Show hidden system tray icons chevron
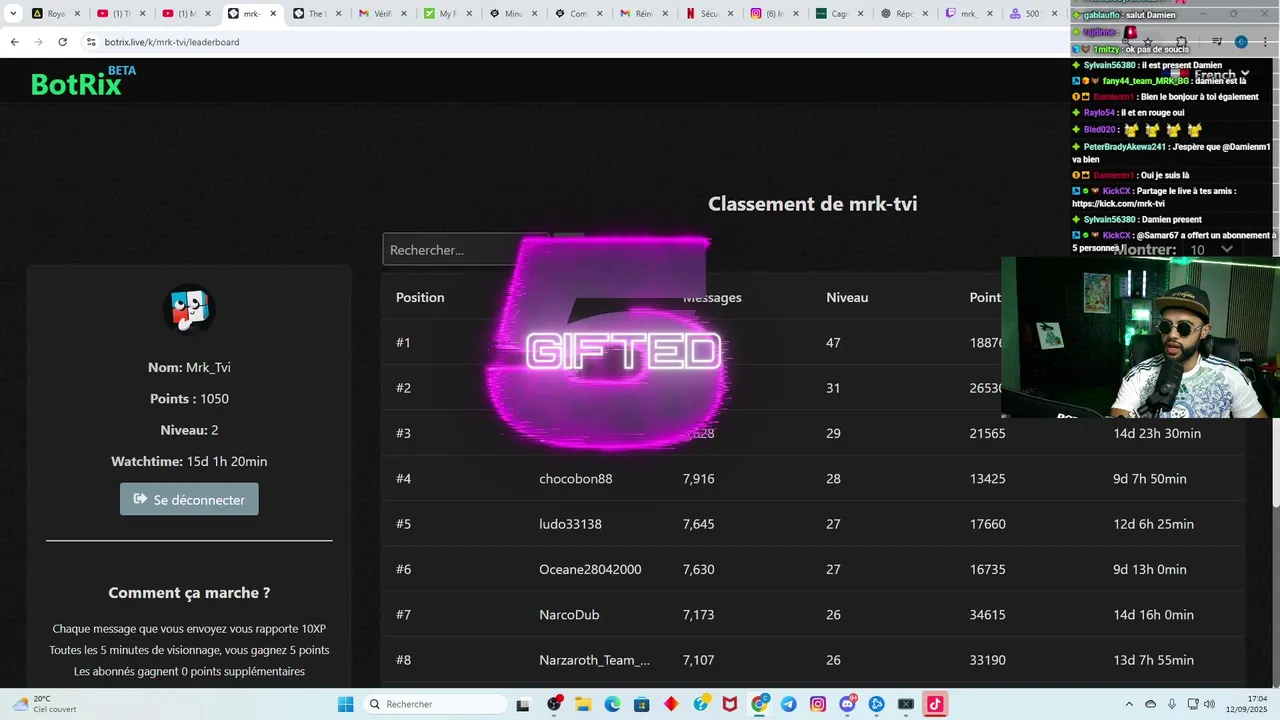Image resolution: width=1280 pixels, height=720 pixels. [1129, 704]
